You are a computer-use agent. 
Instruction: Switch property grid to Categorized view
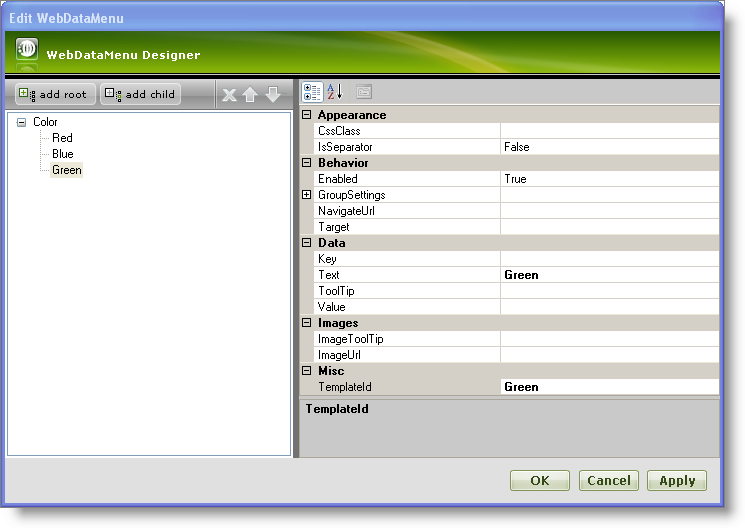pyautogui.click(x=312, y=92)
